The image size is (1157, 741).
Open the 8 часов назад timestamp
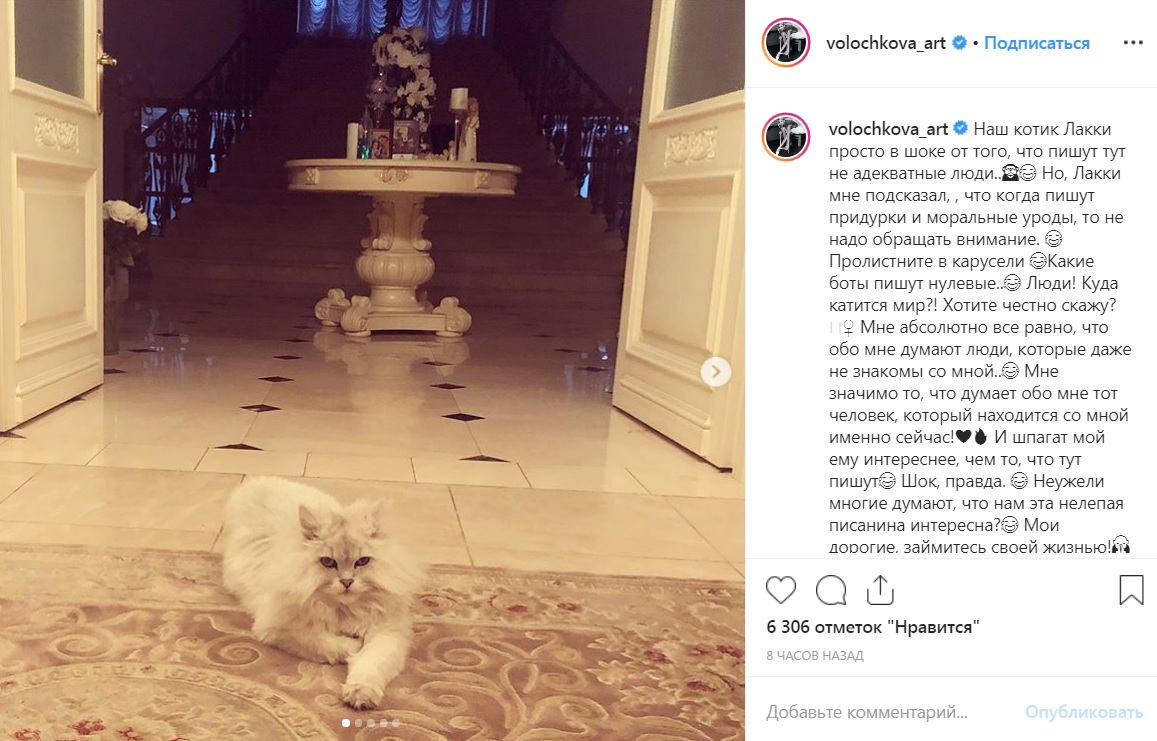pyautogui.click(x=815, y=655)
